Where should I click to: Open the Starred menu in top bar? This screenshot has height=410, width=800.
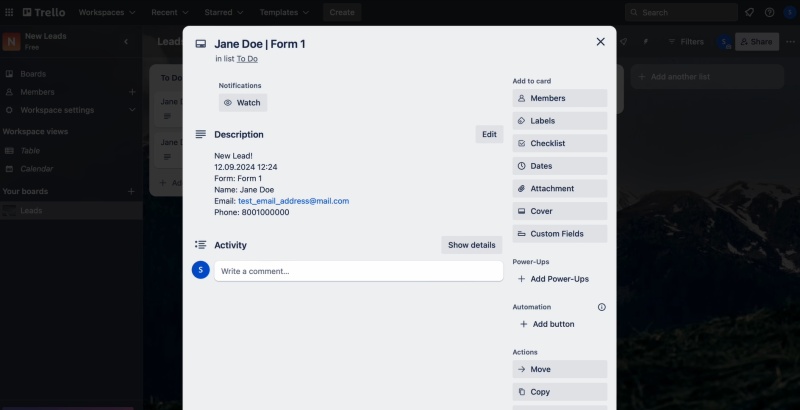(x=225, y=12)
